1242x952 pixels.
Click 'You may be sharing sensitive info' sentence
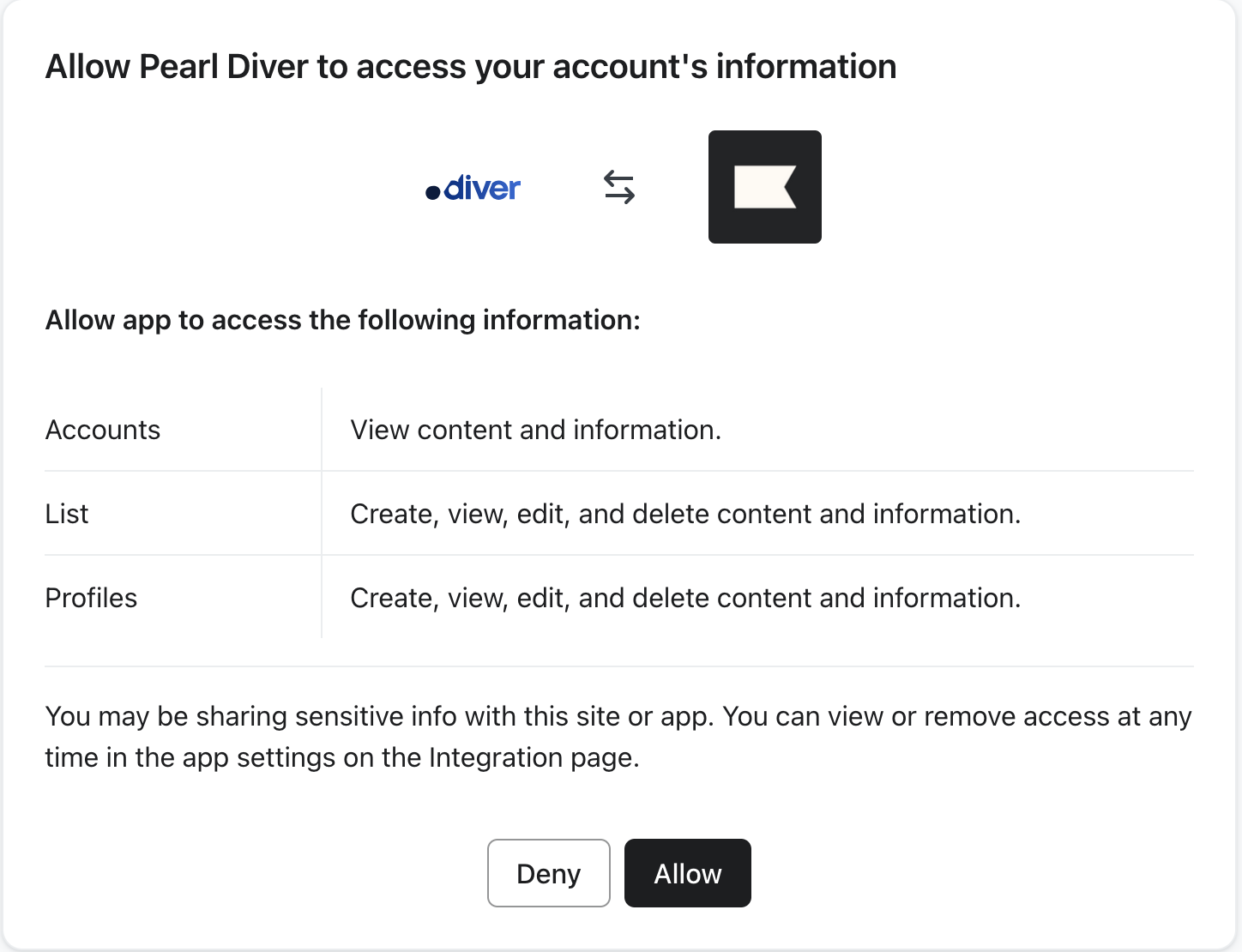(x=379, y=716)
